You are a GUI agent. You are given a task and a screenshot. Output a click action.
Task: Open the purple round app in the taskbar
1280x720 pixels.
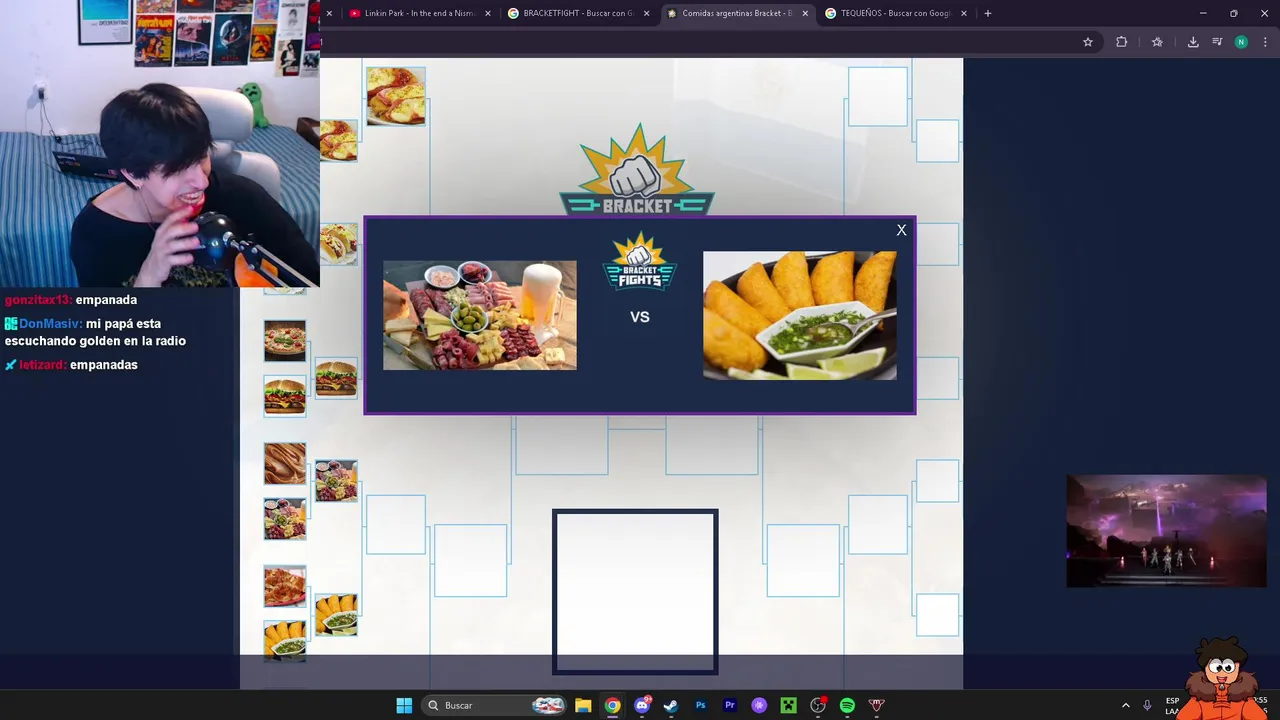(759, 705)
